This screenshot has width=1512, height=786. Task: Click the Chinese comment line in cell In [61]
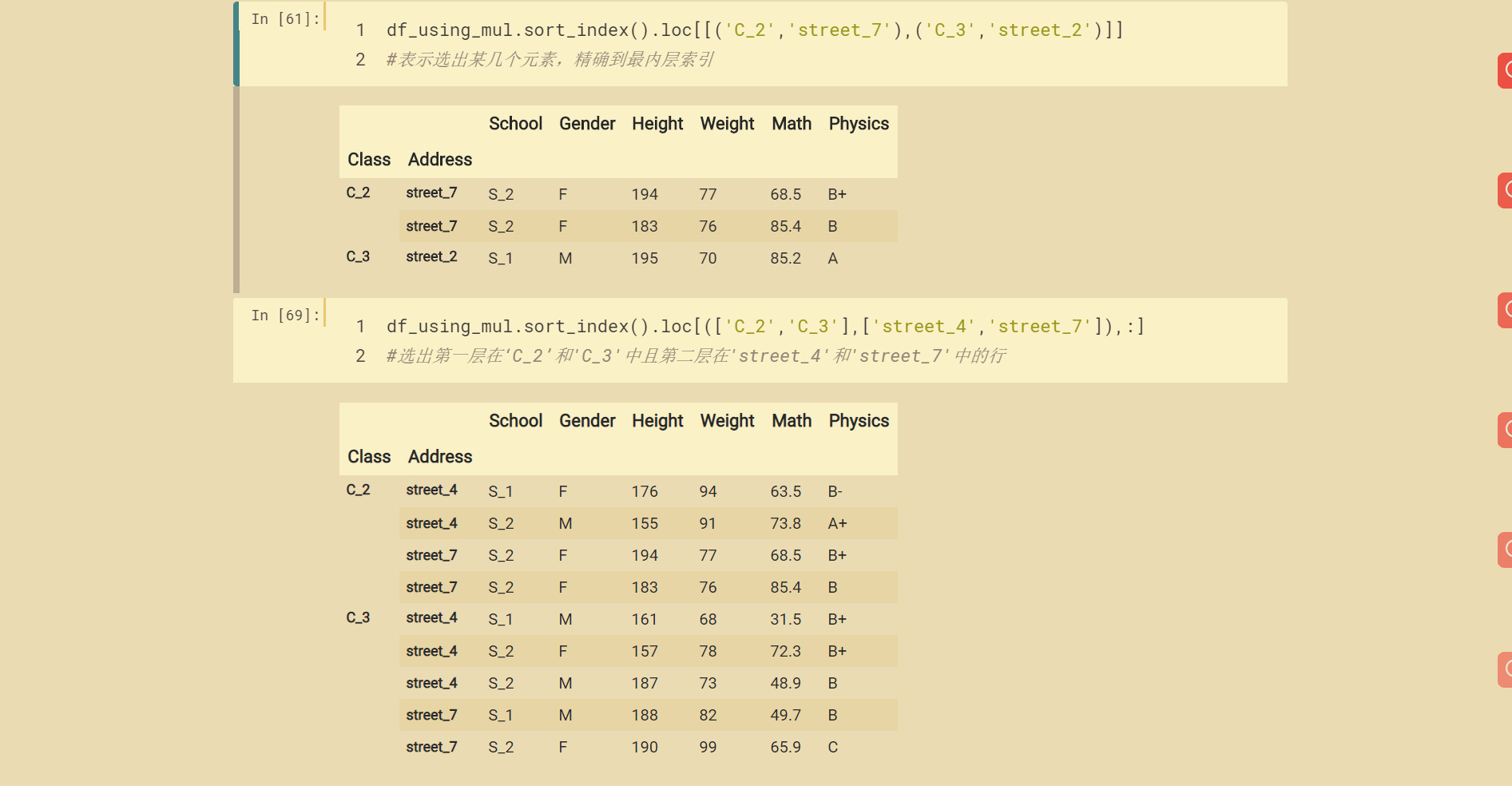(x=550, y=60)
